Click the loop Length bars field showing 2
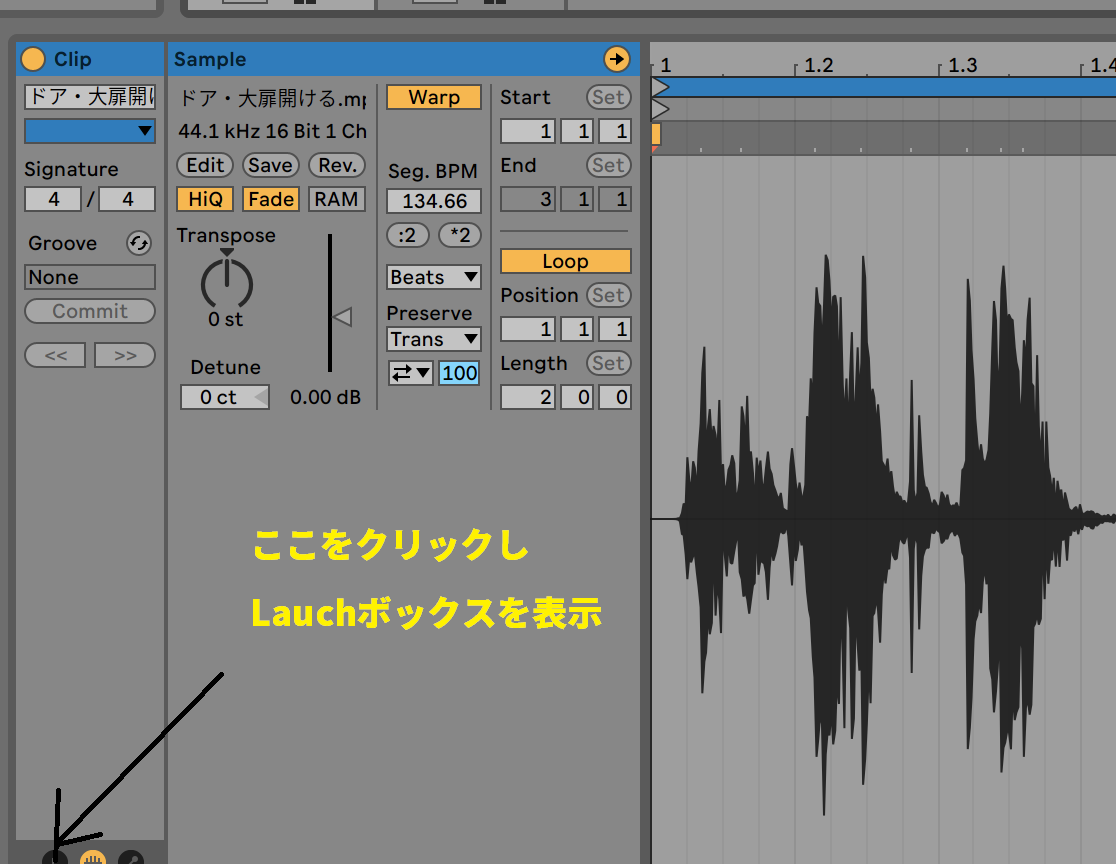Screen dimensions: 1116x864 [x=527, y=397]
